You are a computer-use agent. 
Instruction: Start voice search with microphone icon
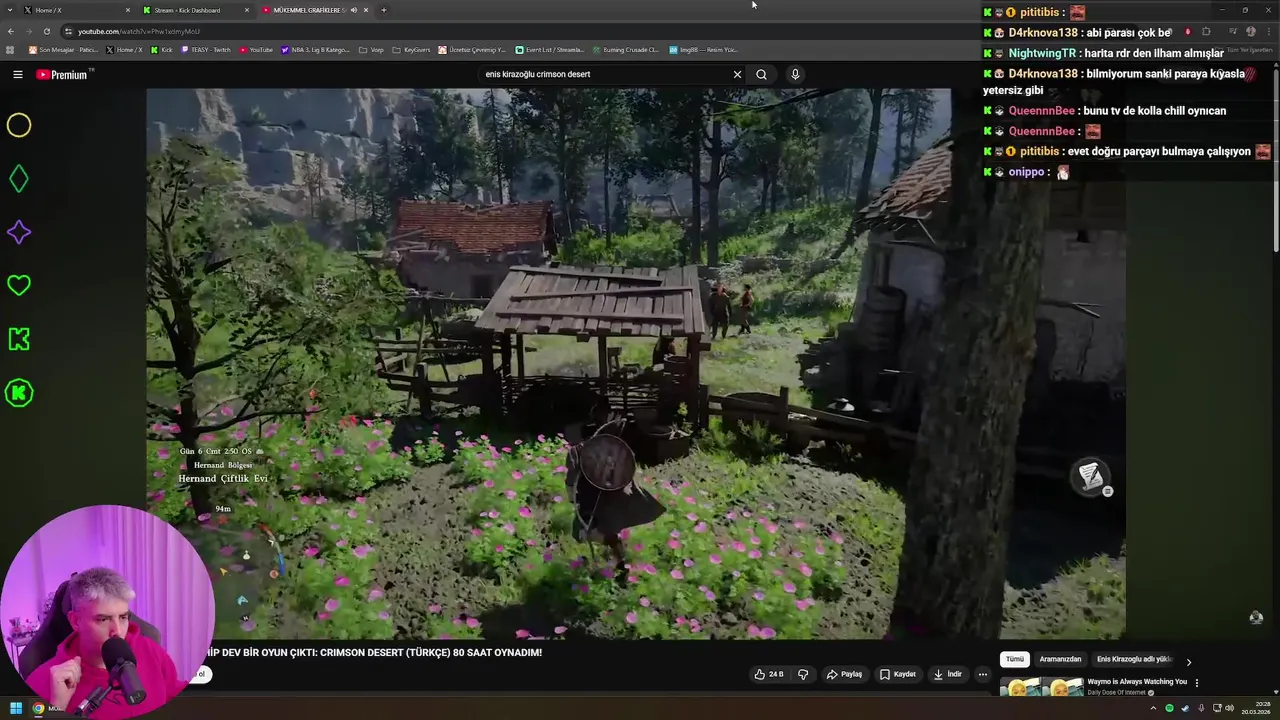tap(795, 74)
